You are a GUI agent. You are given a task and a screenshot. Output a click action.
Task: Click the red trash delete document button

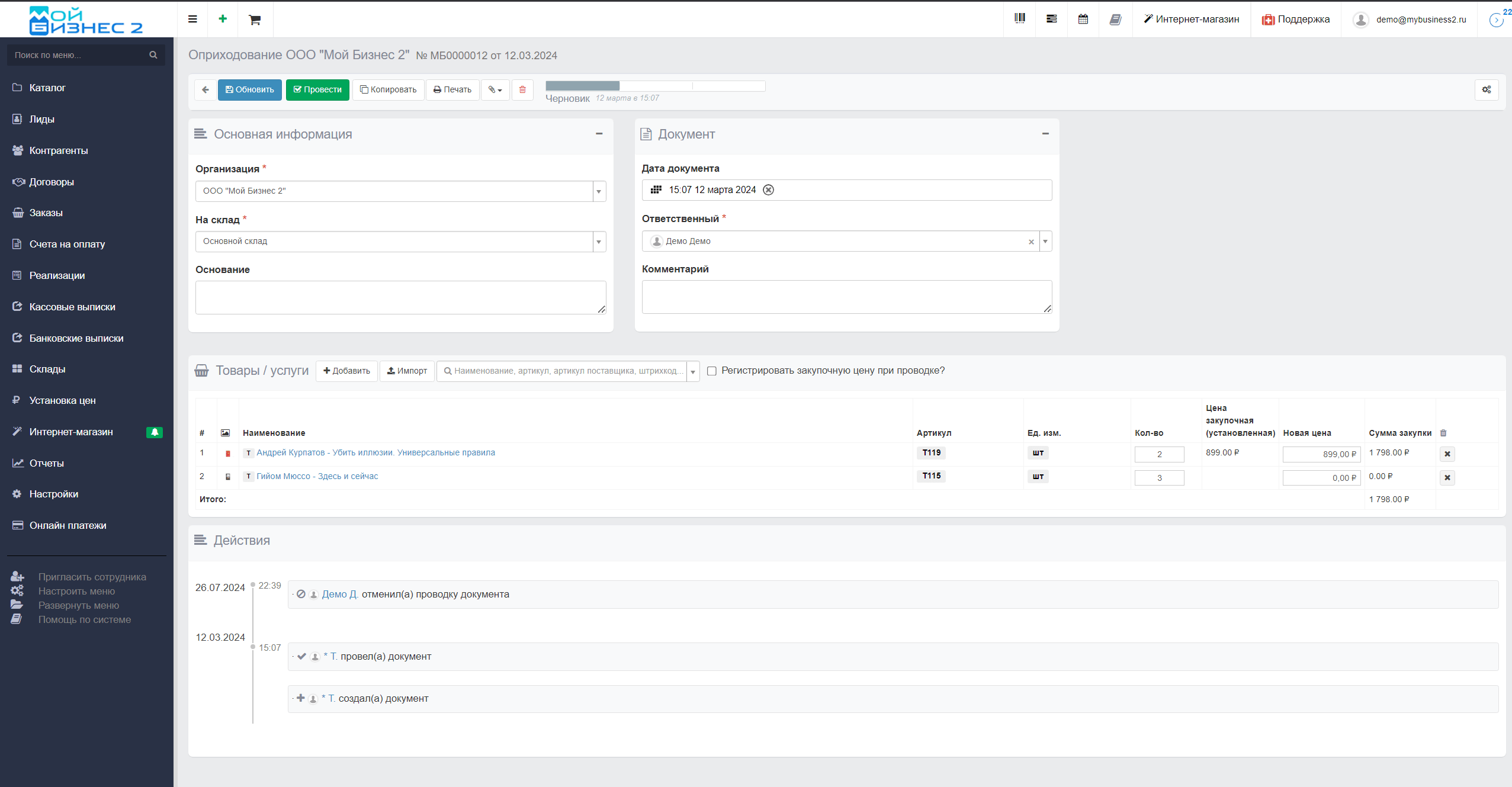[522, 89]
